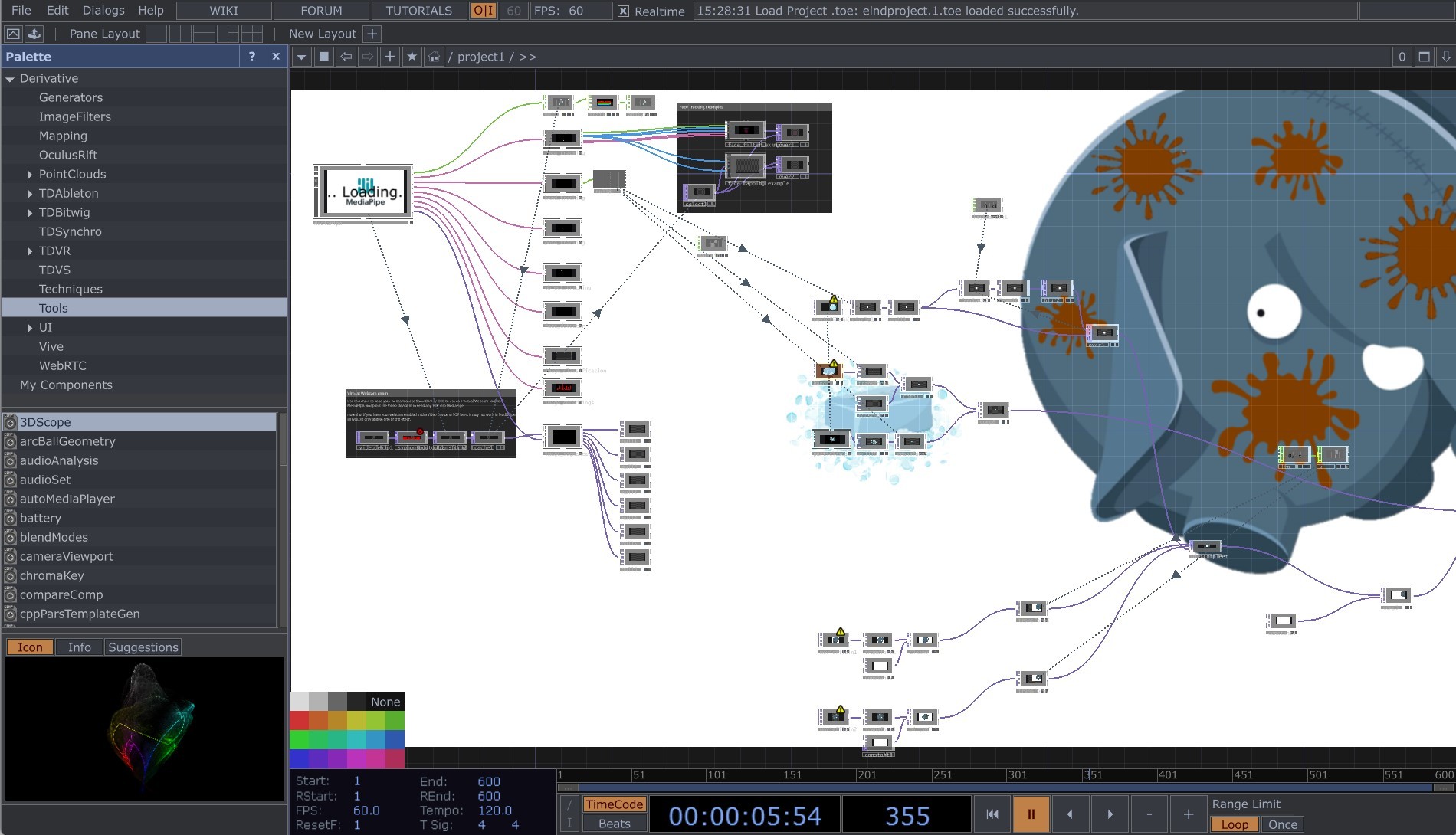Click the project1 path segment
Viewport: 1456px width, 835px height.
coord(480,57)
